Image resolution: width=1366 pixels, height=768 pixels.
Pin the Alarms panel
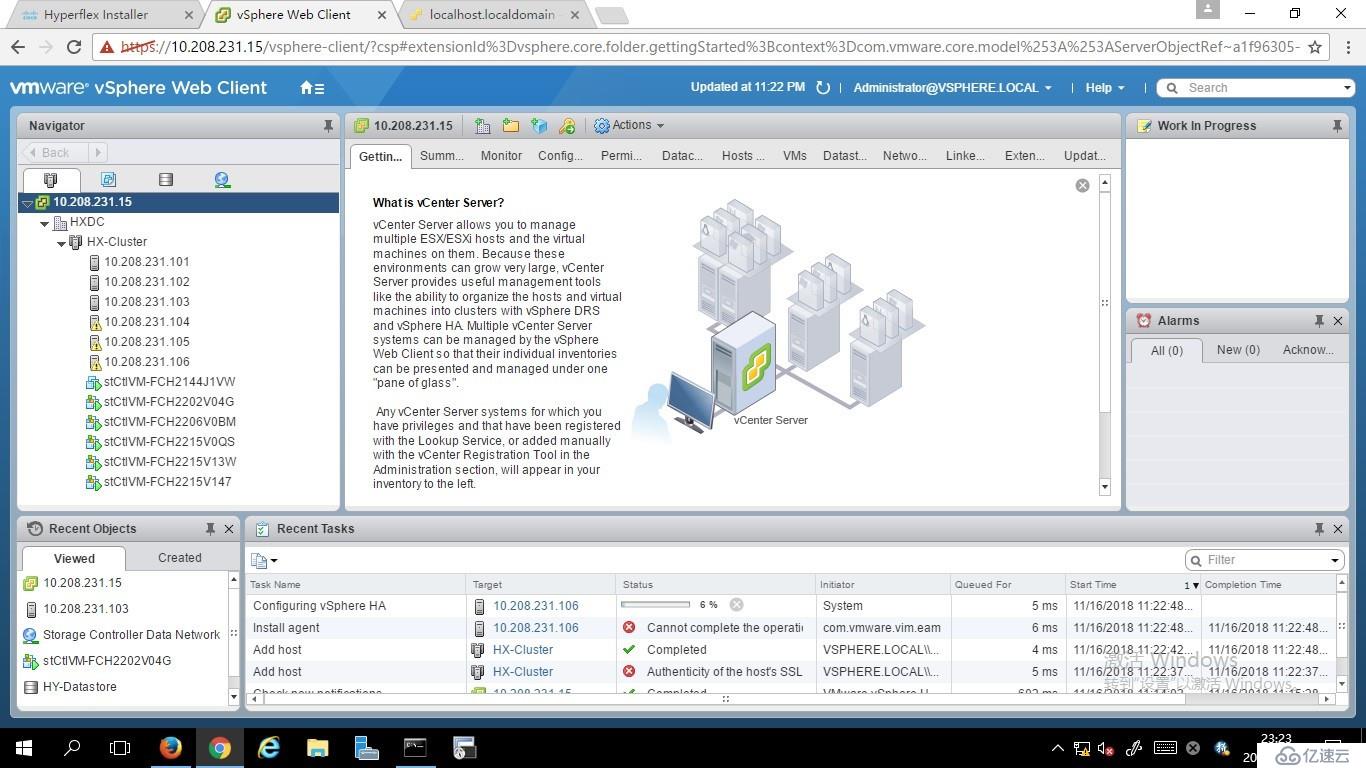click(1319, 321)
